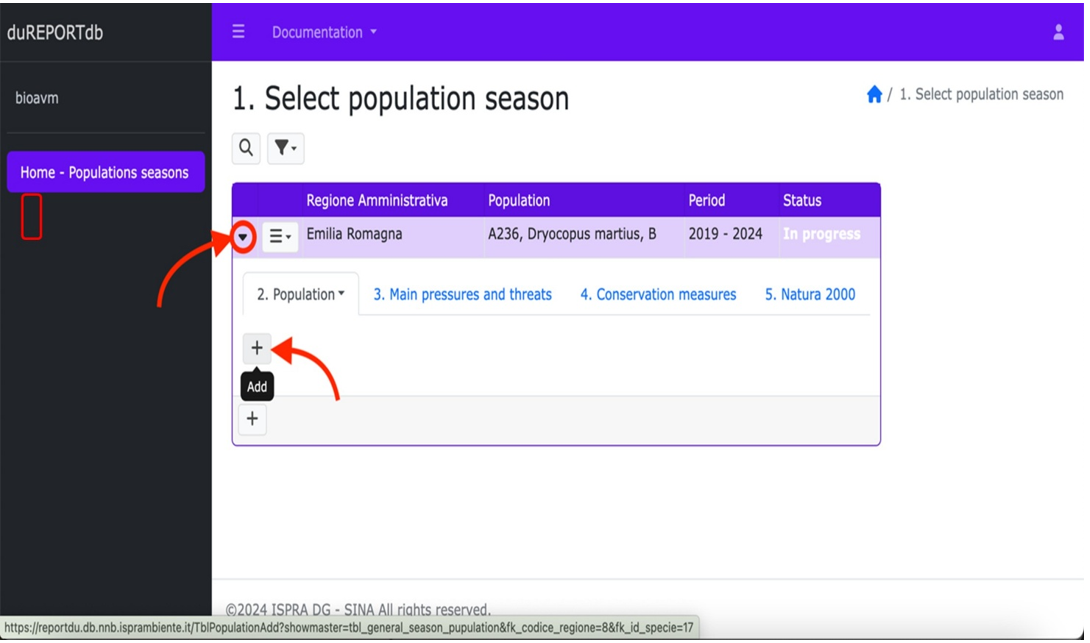Click the Add plus icon under Population tab
Screen dimensions: 1090x643
tap(257, 348)
